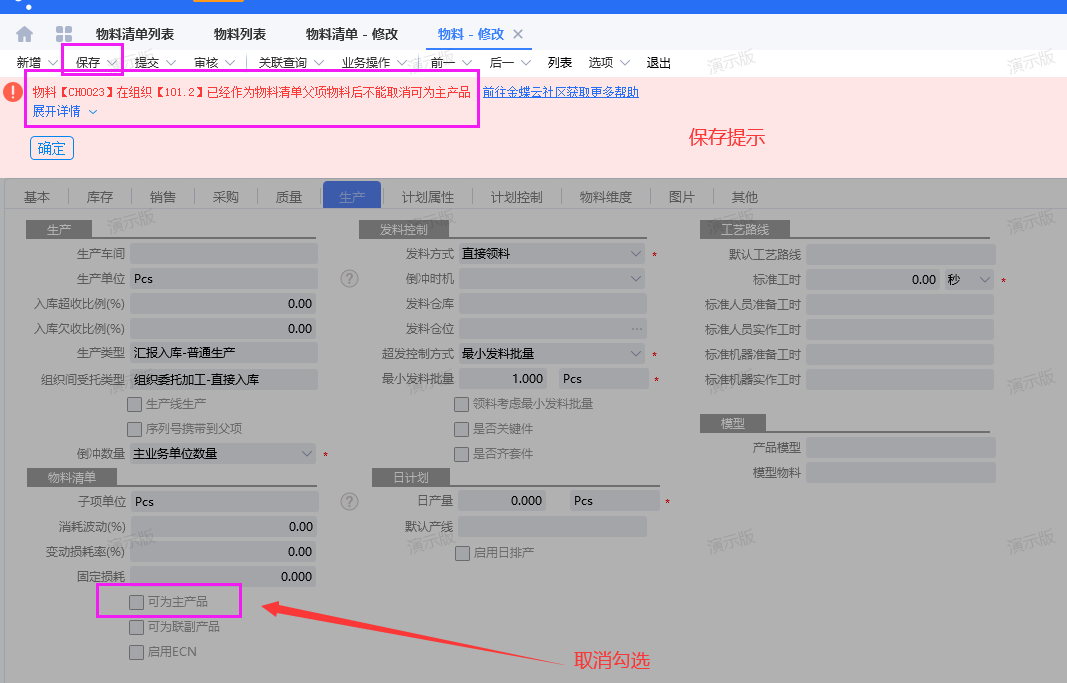Open 标准工时 unit dropdown 秒
Image resolution: width=1067 pixels, height=683 pixels.
pos(969,280)
